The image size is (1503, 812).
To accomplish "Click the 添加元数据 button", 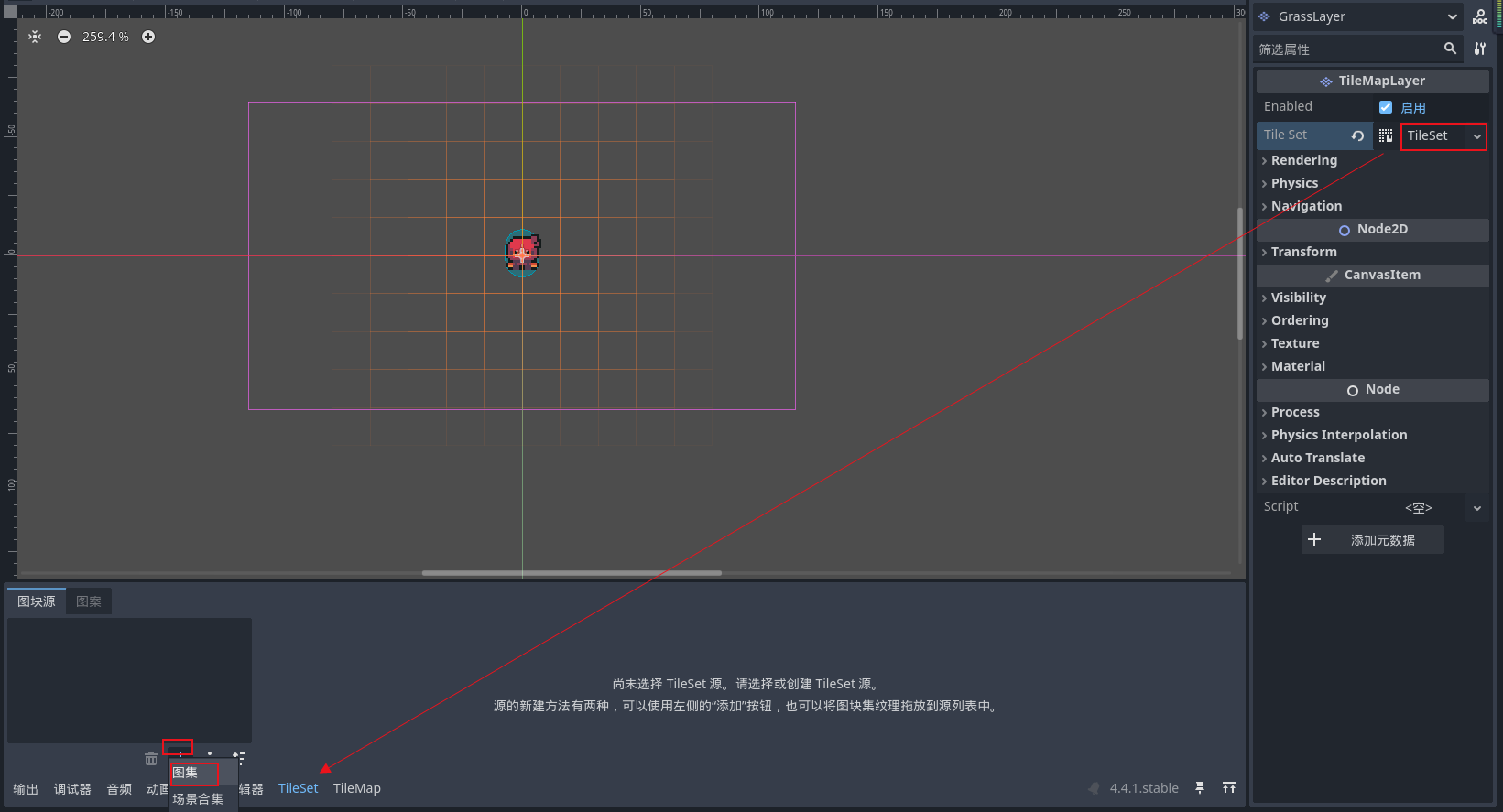I will pos(1373,540).
